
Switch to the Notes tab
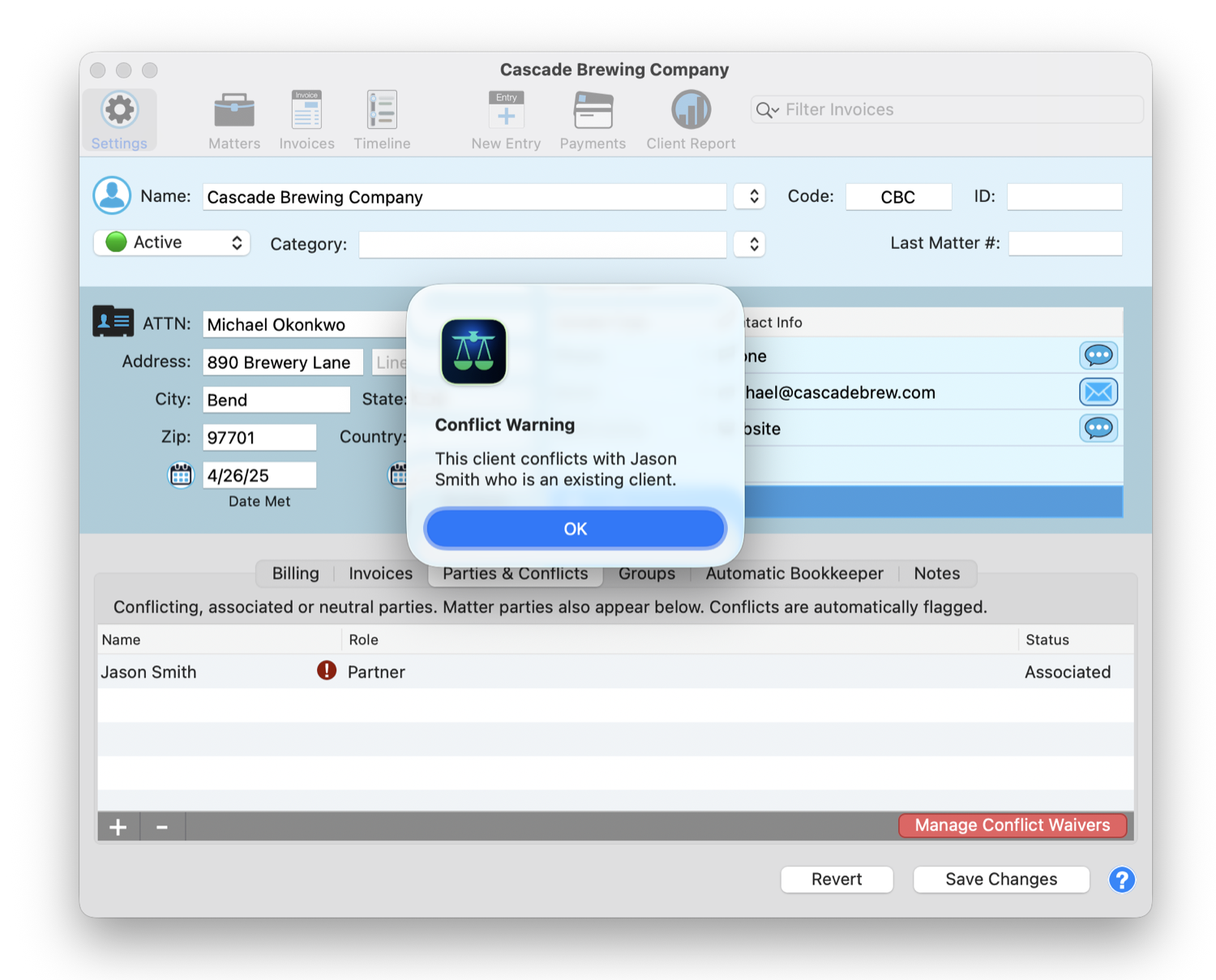point(937,573)
